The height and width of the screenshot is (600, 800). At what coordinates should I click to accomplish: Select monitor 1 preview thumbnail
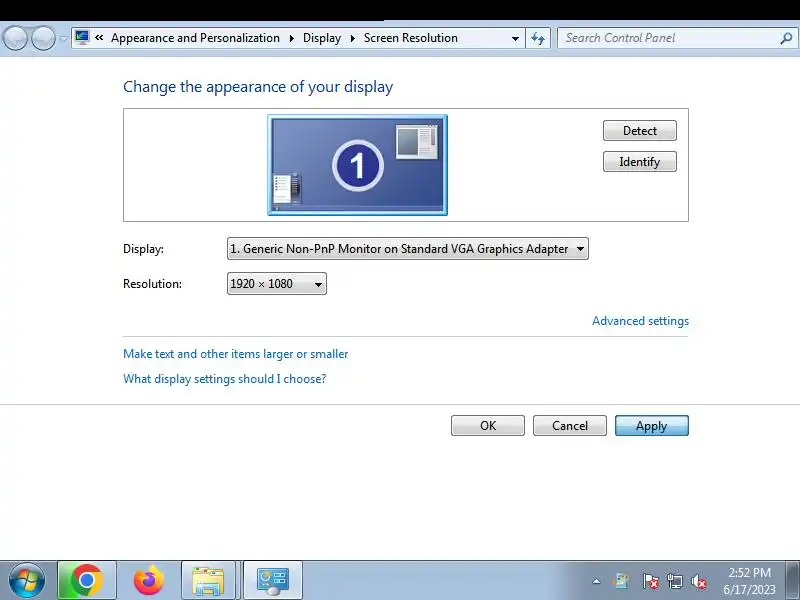coord(358,165)
